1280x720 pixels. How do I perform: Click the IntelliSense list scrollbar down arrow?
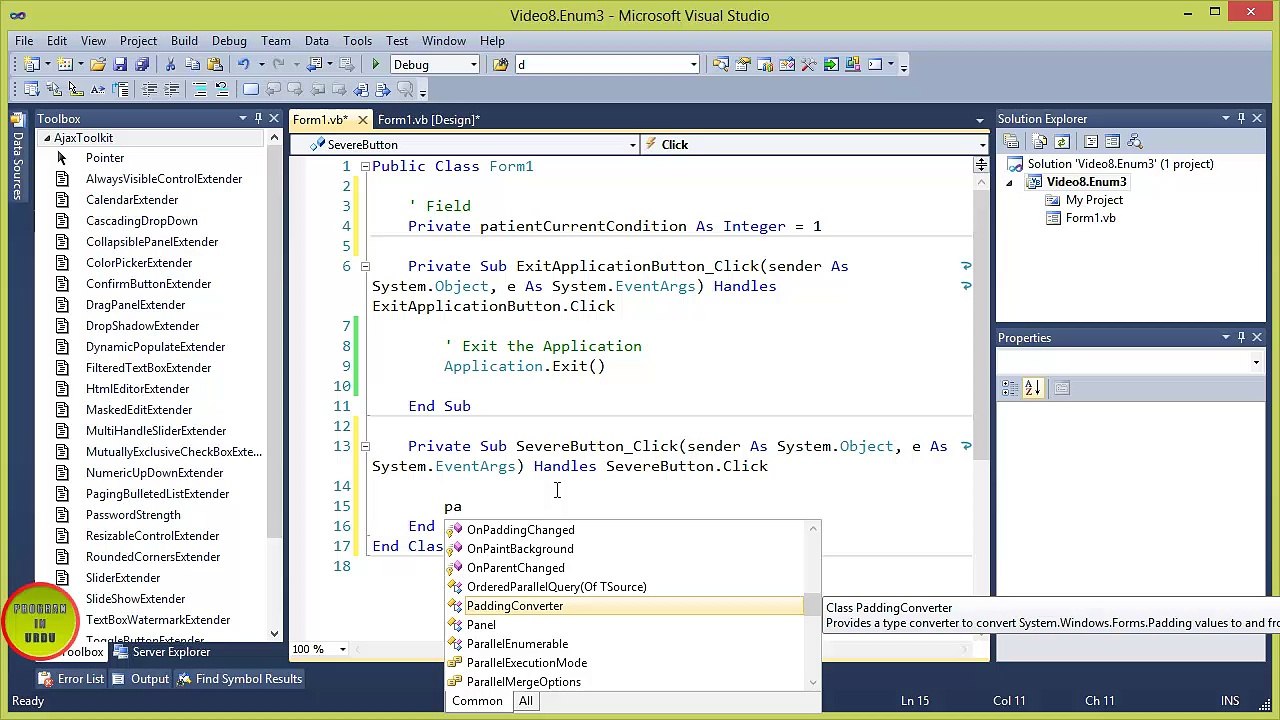[813, 682]
